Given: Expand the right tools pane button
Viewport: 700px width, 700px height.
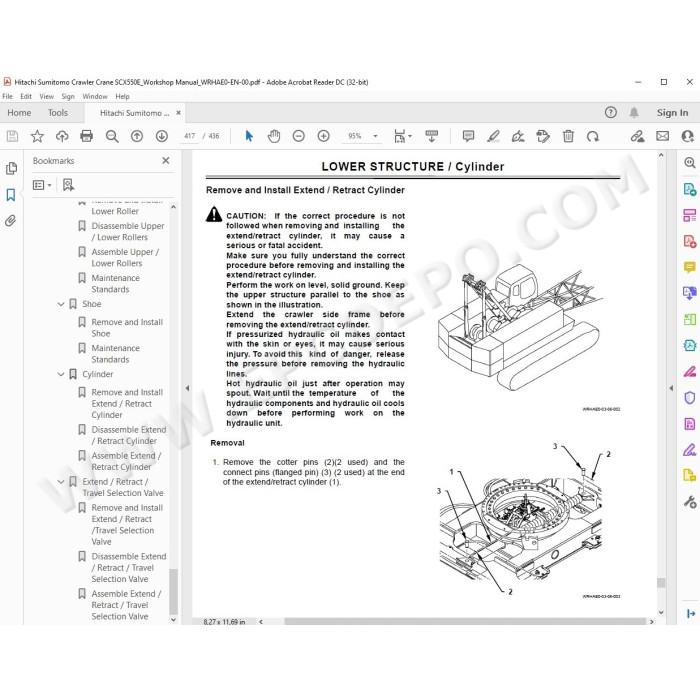Looking at the screenshot, I should coord(690,614).
